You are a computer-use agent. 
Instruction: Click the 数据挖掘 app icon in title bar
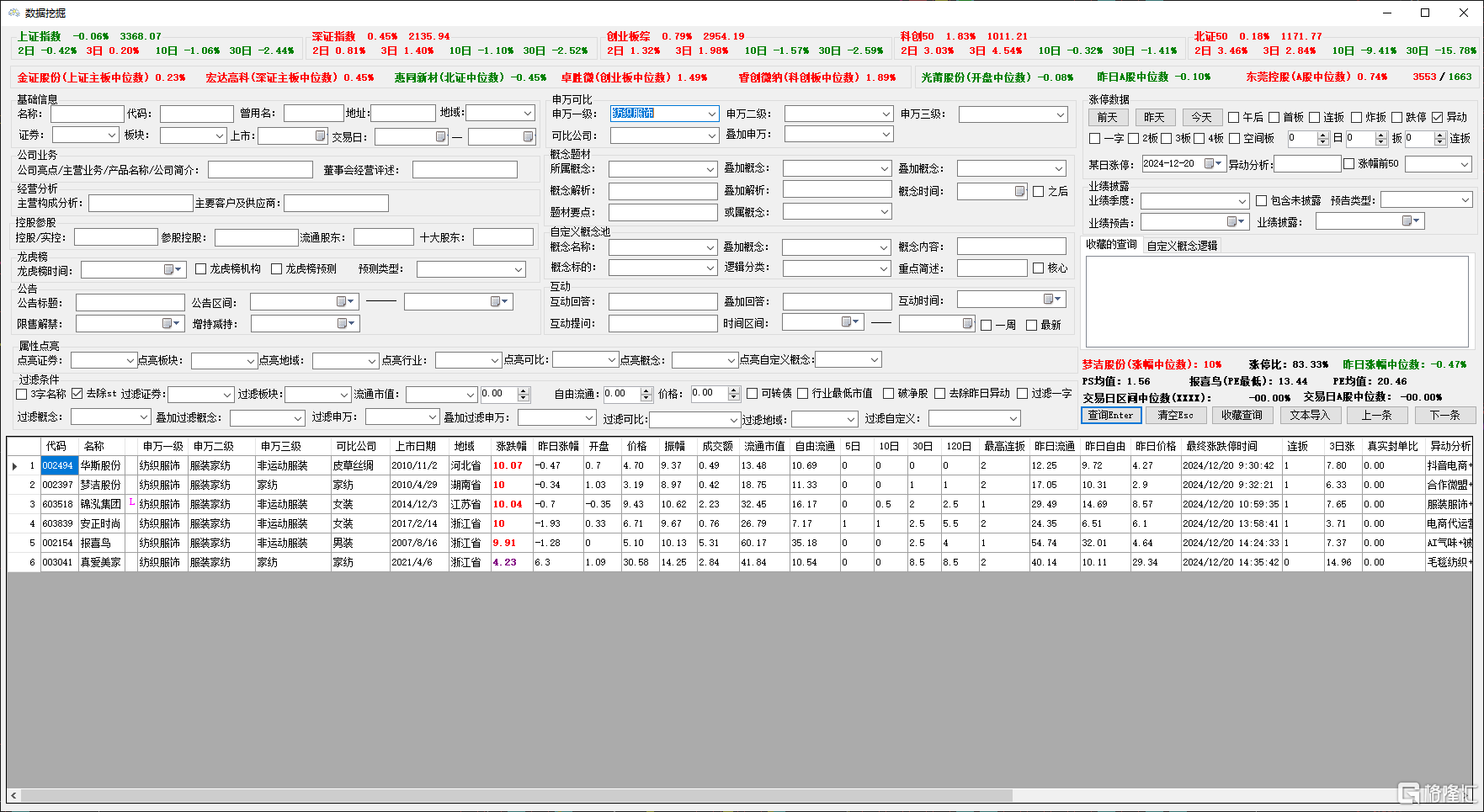point(13,13)
